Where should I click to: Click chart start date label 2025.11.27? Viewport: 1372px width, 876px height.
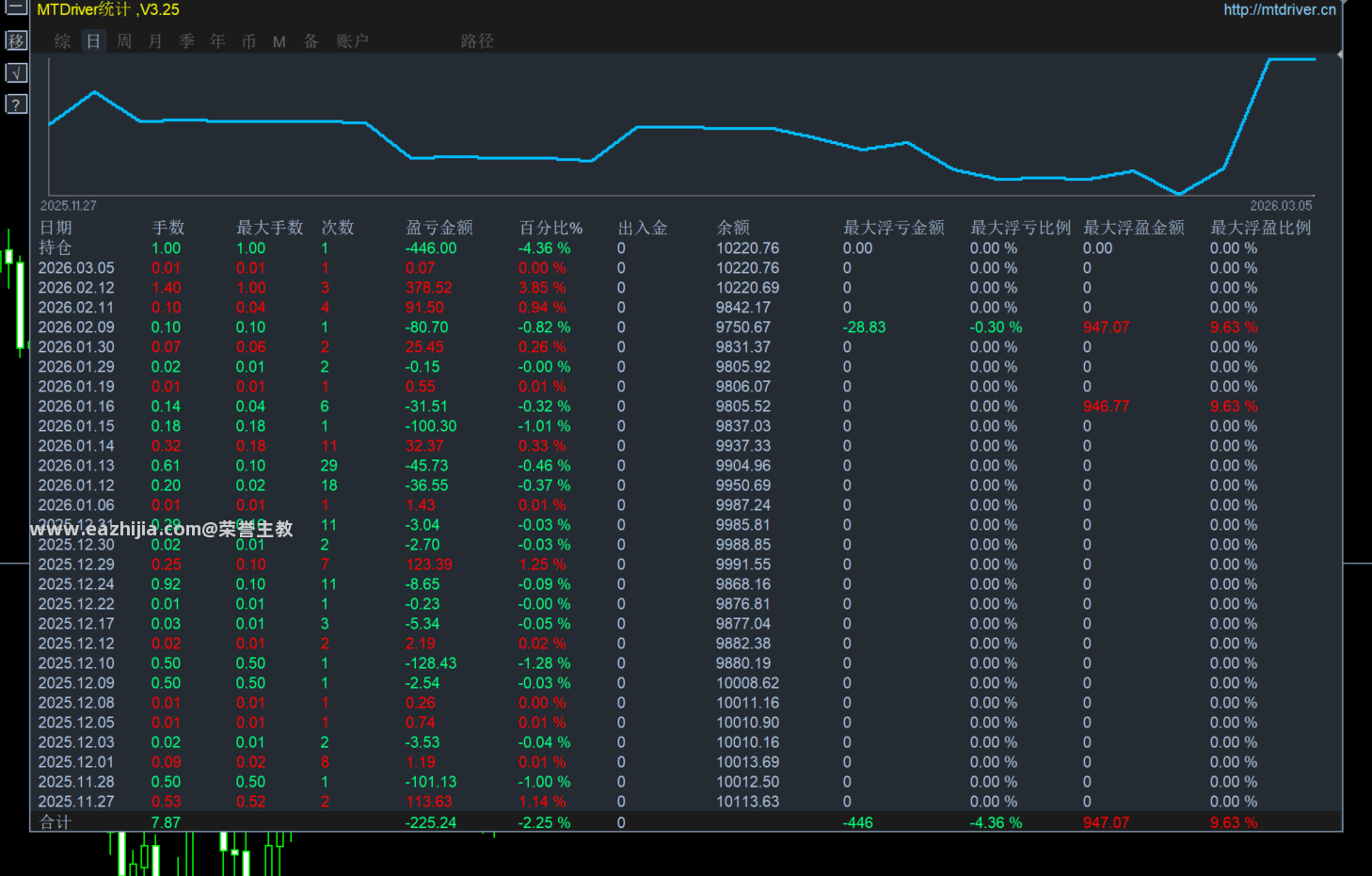pos(69,206)
